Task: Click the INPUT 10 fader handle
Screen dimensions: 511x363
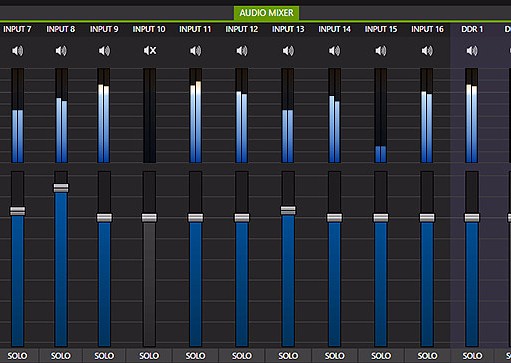Action: [149, 218]
